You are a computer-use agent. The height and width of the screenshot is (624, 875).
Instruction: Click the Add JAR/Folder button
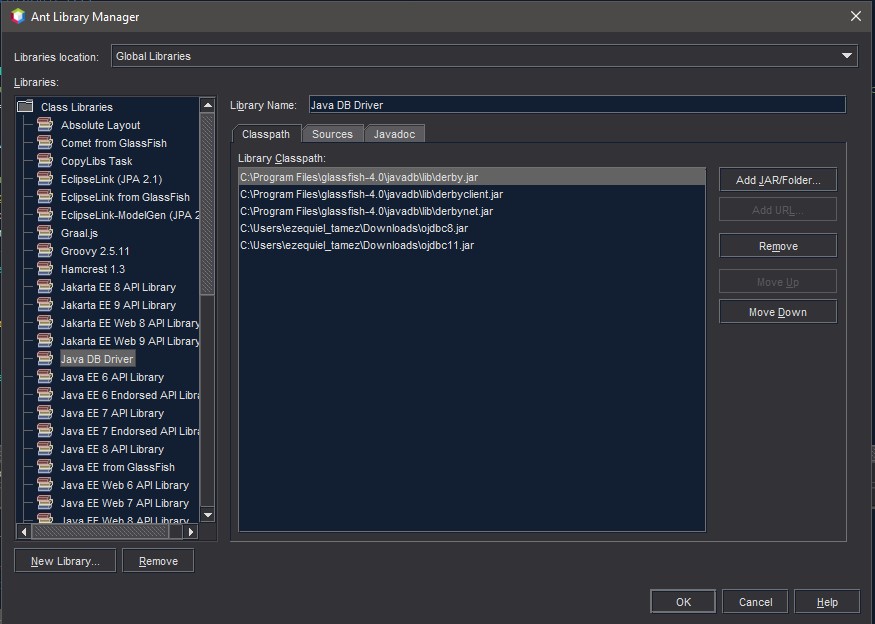(x=778, y=180)
